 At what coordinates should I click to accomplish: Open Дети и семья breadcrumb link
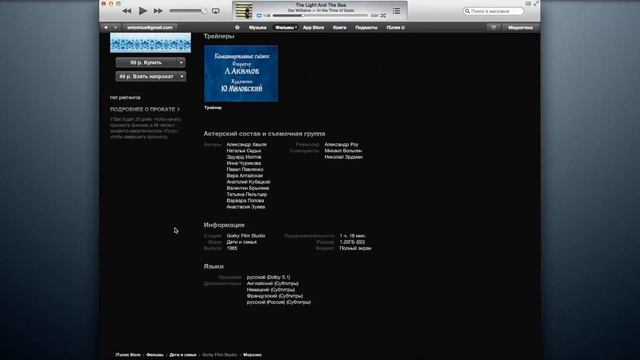click(x=182, y=355)
